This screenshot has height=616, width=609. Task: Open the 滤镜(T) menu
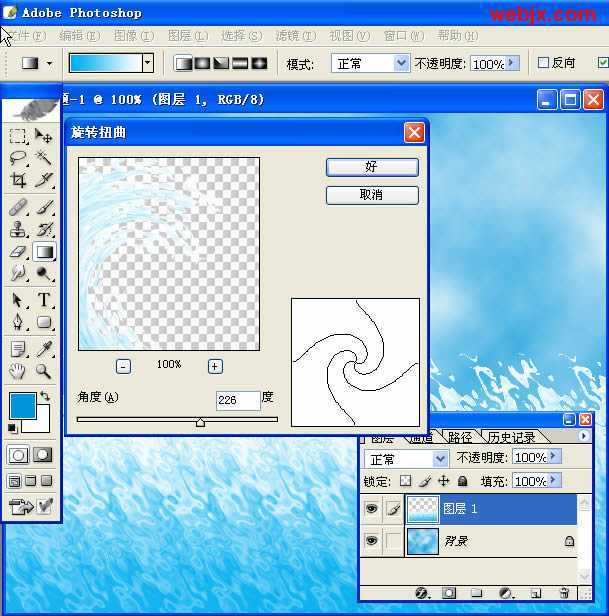295,36
